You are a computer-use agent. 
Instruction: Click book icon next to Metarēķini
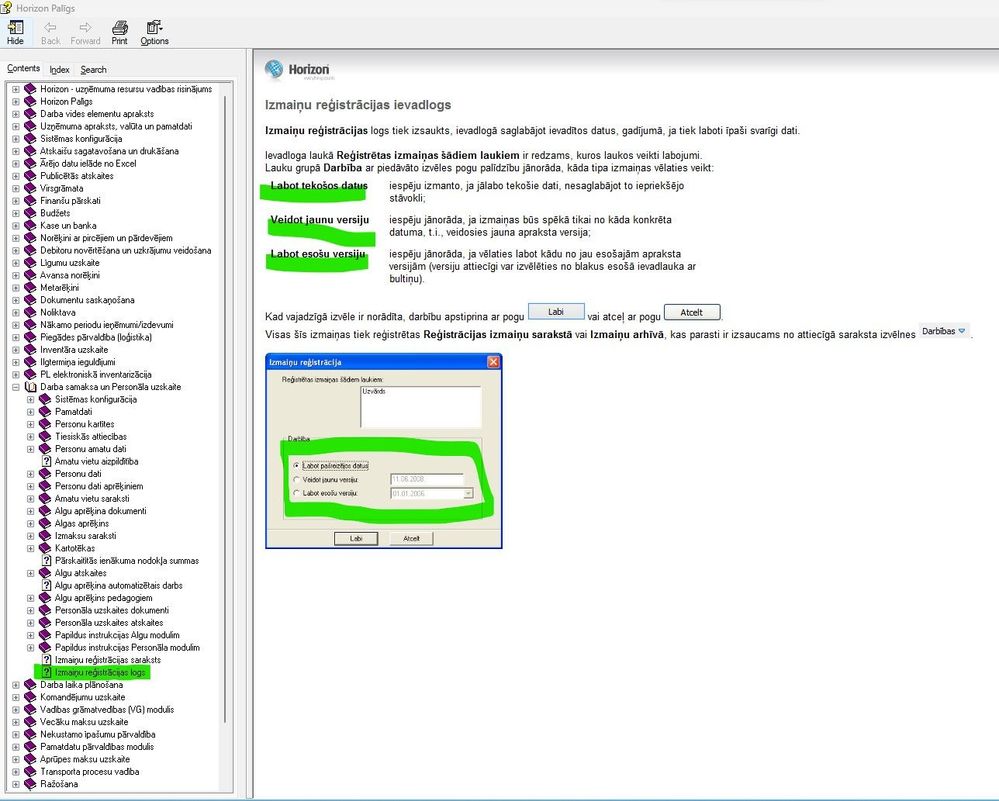(30, 287)
